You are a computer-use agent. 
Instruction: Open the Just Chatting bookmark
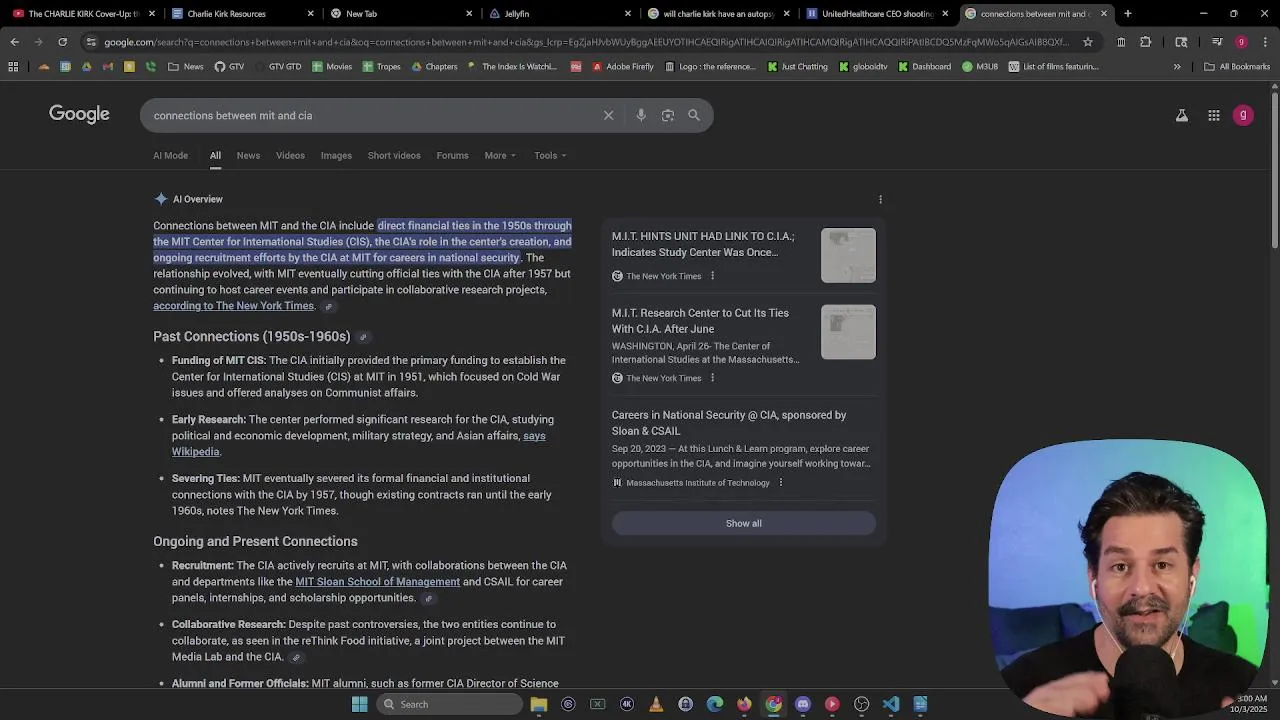[798, 67]
